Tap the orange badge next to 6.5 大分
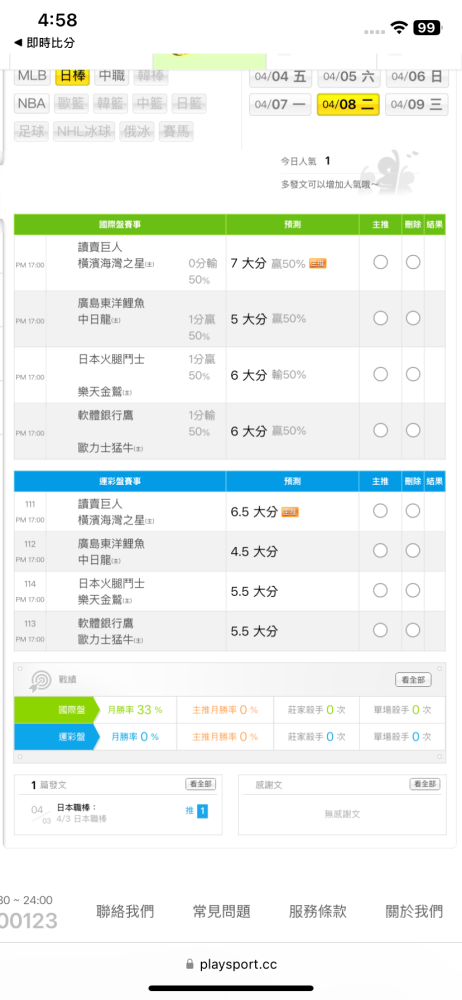This screenshot has width=462, height=1000. tap(290, 511)
